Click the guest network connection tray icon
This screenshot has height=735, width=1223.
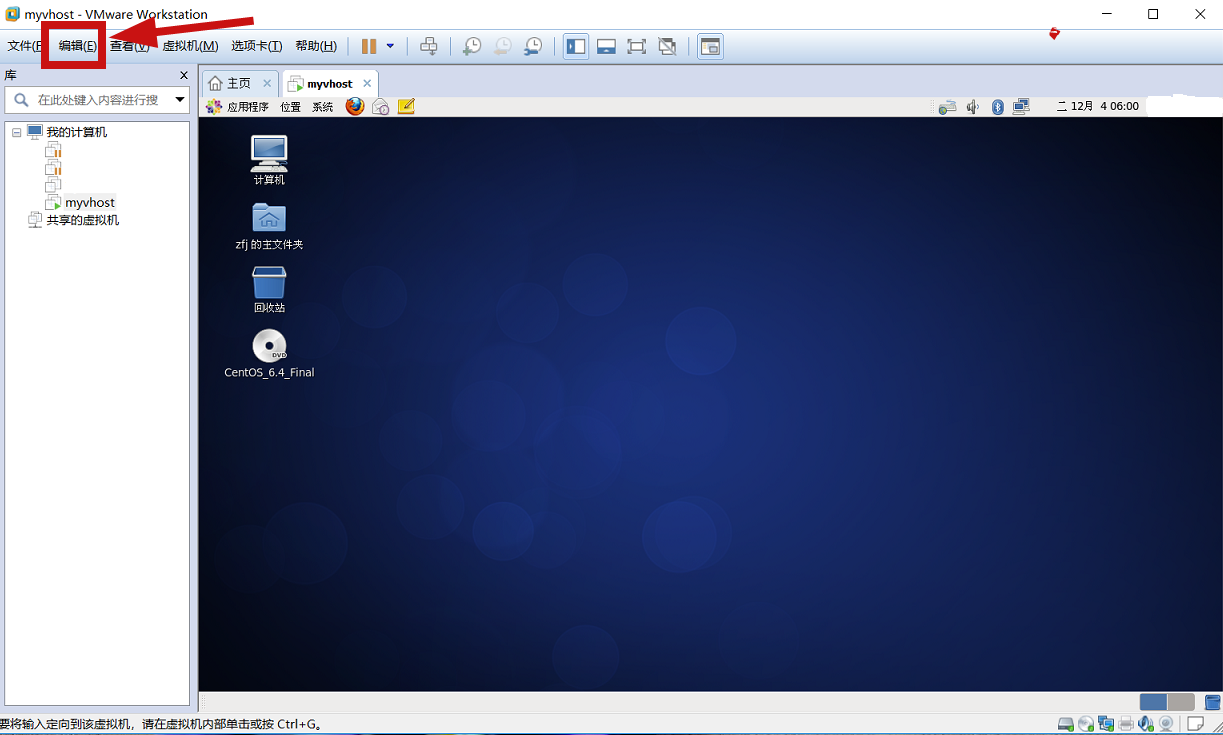pyautogui.click(x=1021, y=107)
